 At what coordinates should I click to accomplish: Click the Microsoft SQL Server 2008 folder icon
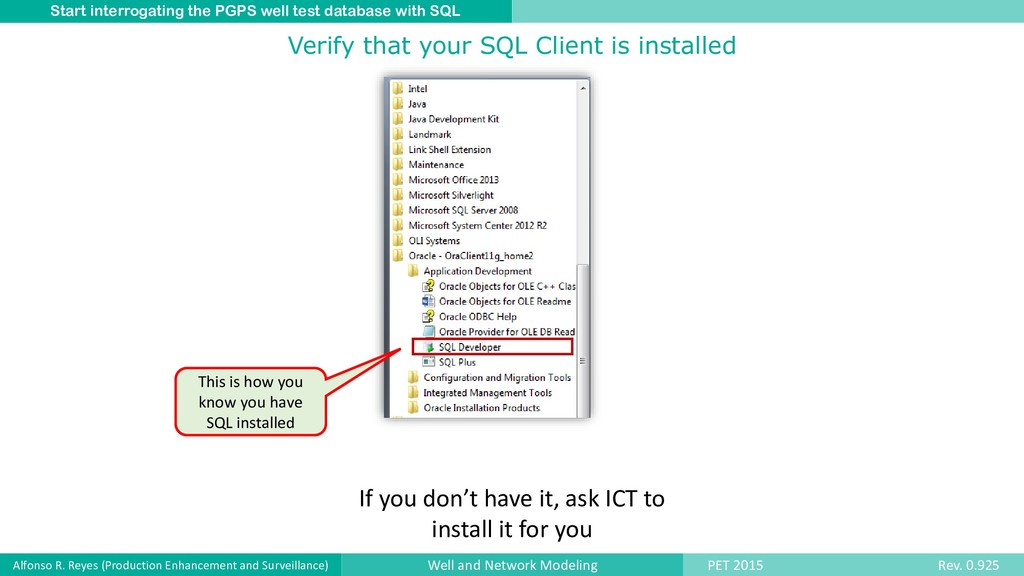pos(398,210)
